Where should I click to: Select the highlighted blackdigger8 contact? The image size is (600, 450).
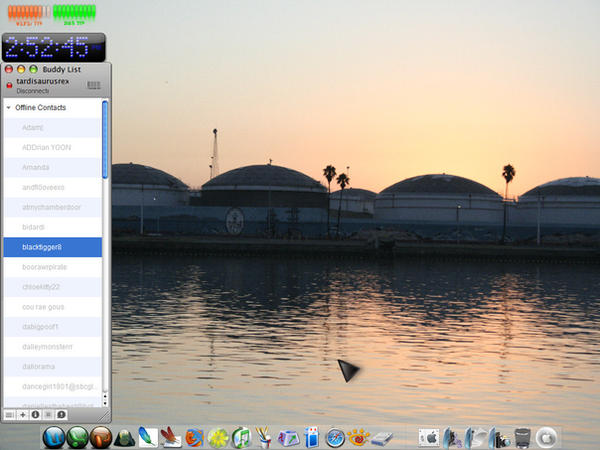[x=53, y=247]
